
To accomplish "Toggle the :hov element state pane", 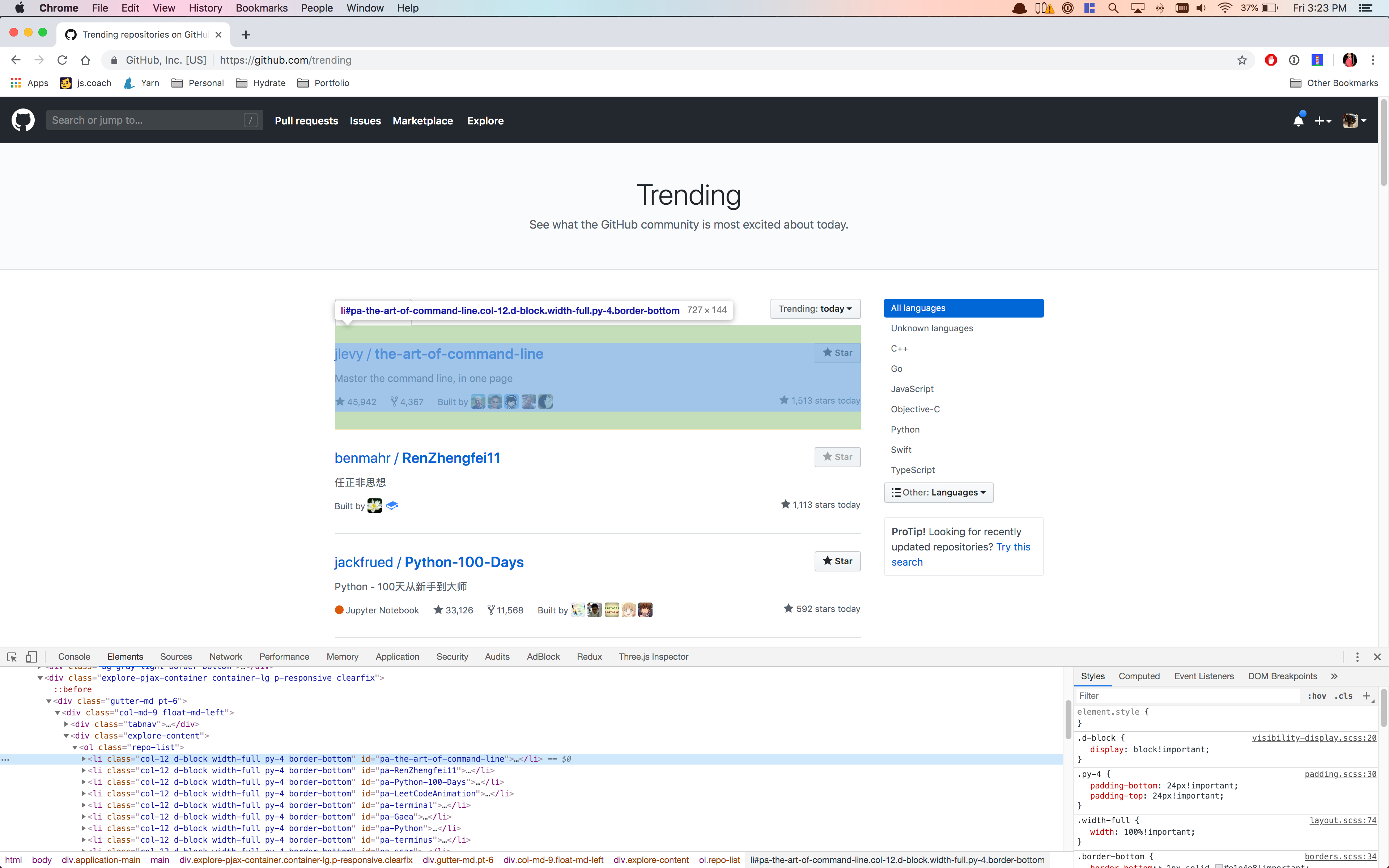I will click(1317, 696).
